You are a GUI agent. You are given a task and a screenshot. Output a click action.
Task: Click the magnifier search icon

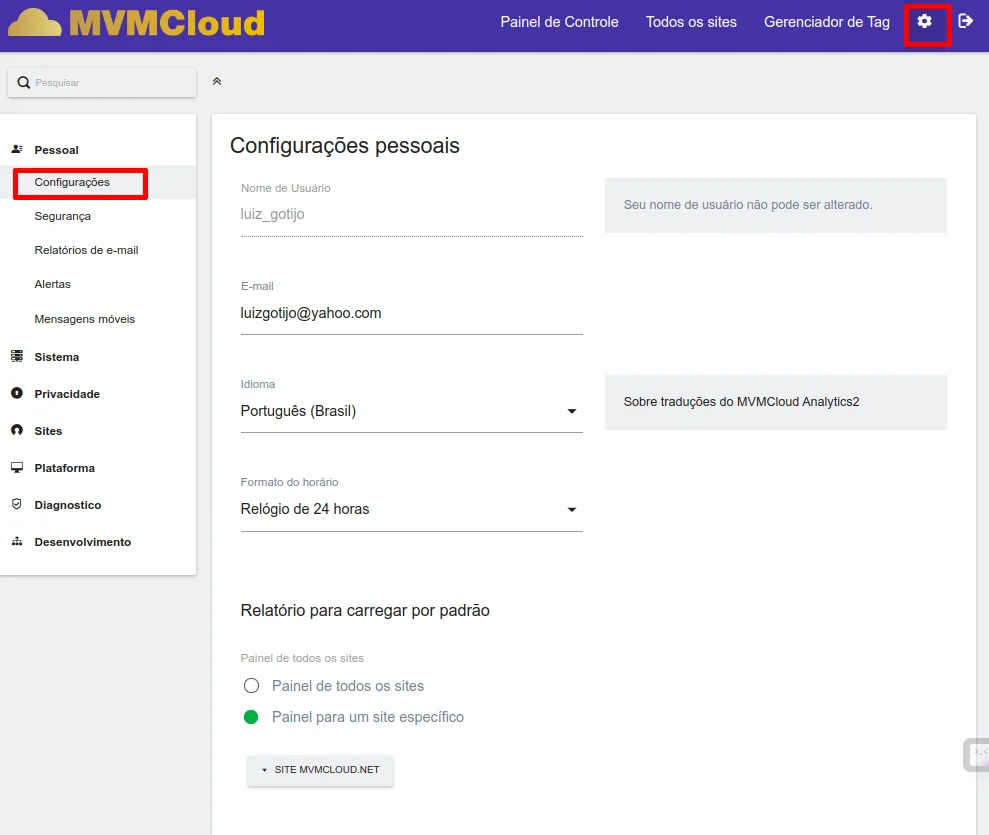(x=24, y=83)
